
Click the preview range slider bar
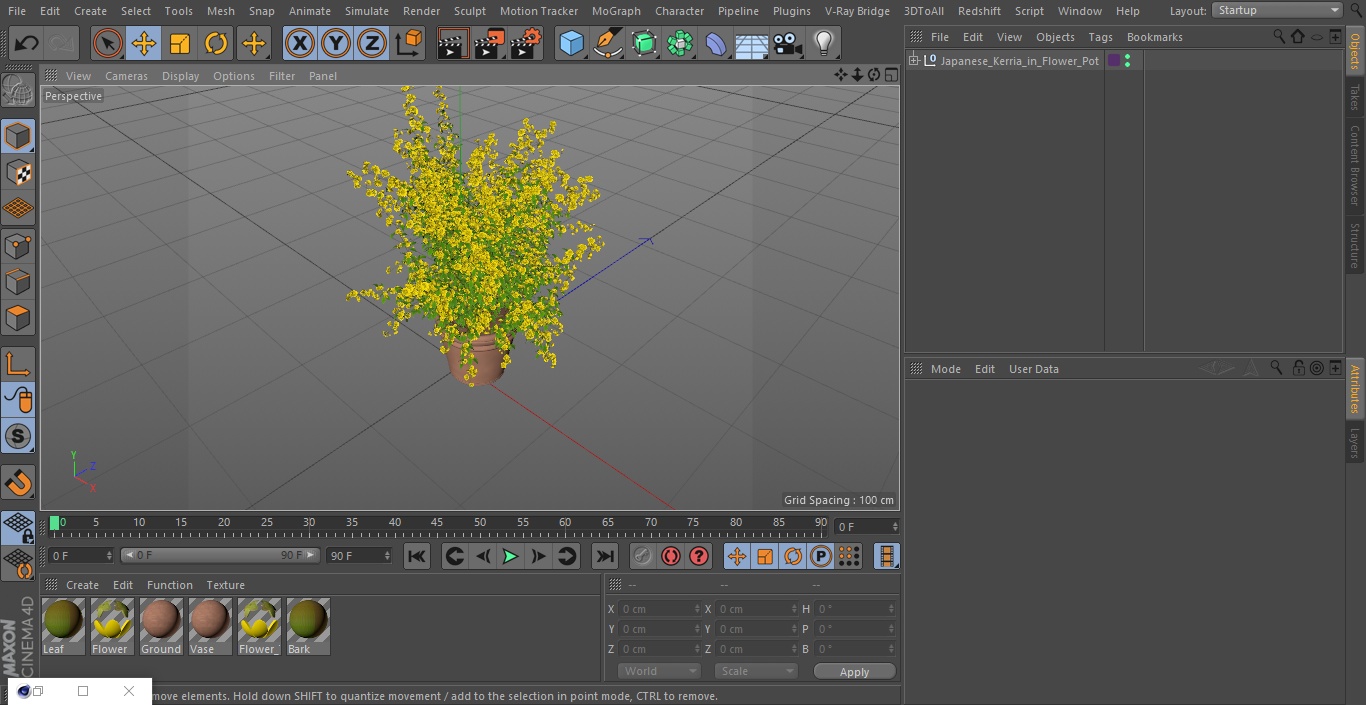[x=220, y=555]
